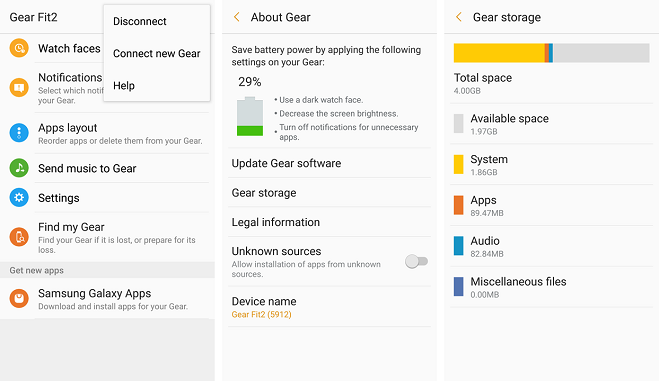Tap the Samsung Galaxy Apps icon
Viewport: 659px width, 381px height.
[x=19, y=298]
